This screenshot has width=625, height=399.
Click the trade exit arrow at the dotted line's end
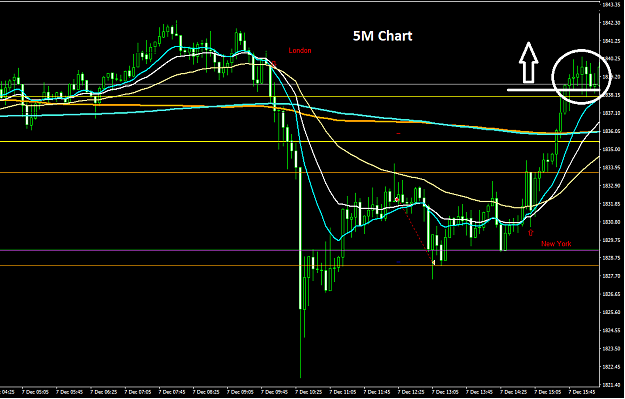(x=433, y=262)
